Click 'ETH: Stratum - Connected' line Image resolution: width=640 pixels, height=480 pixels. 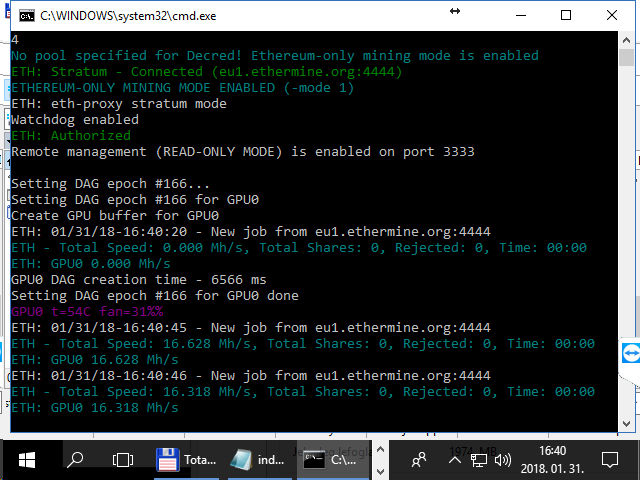coord(207,72)
